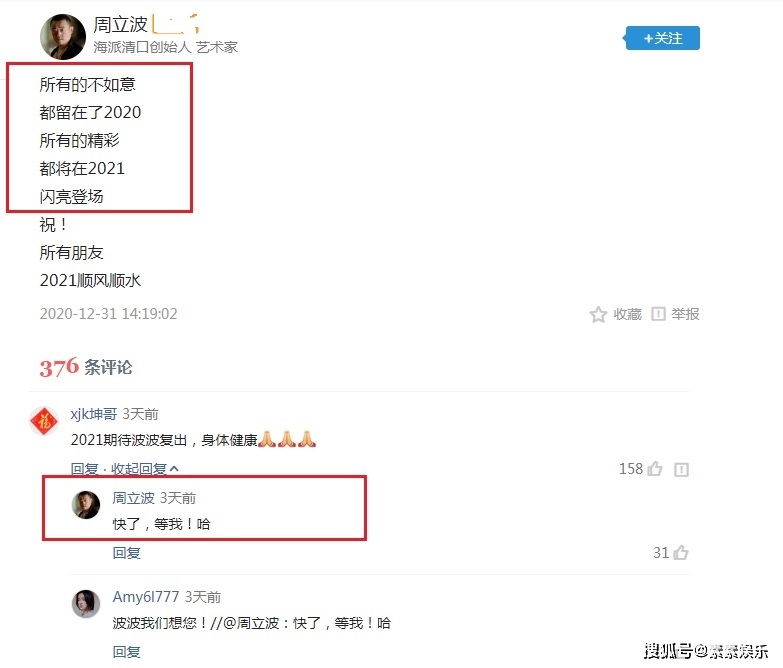Open Amy6l777's avatar picture
The width and height of the screenshot is (783, 668).
(86, 604)
